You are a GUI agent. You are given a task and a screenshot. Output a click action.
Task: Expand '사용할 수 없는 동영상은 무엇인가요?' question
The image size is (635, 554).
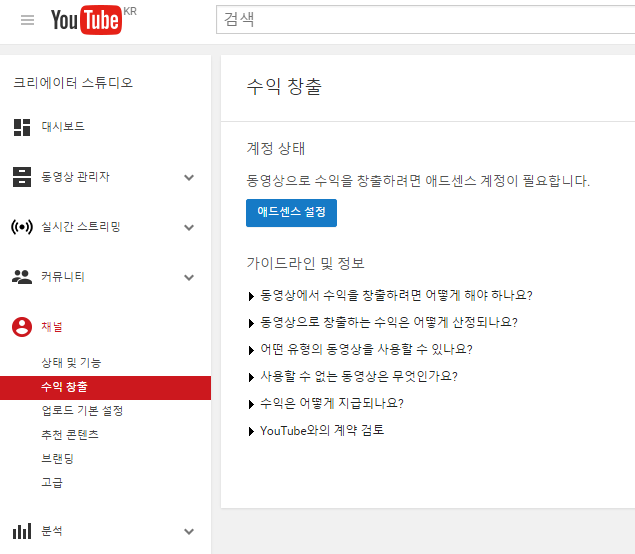coord(357,377)
